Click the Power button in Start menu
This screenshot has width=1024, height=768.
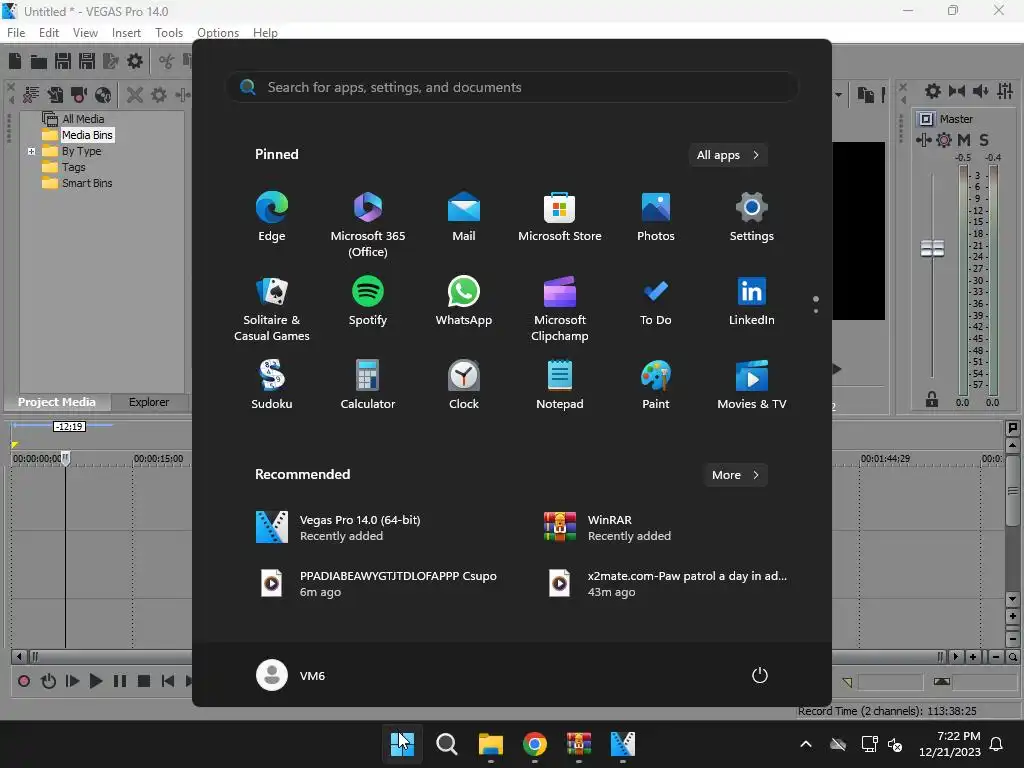[x=760, y=675]
